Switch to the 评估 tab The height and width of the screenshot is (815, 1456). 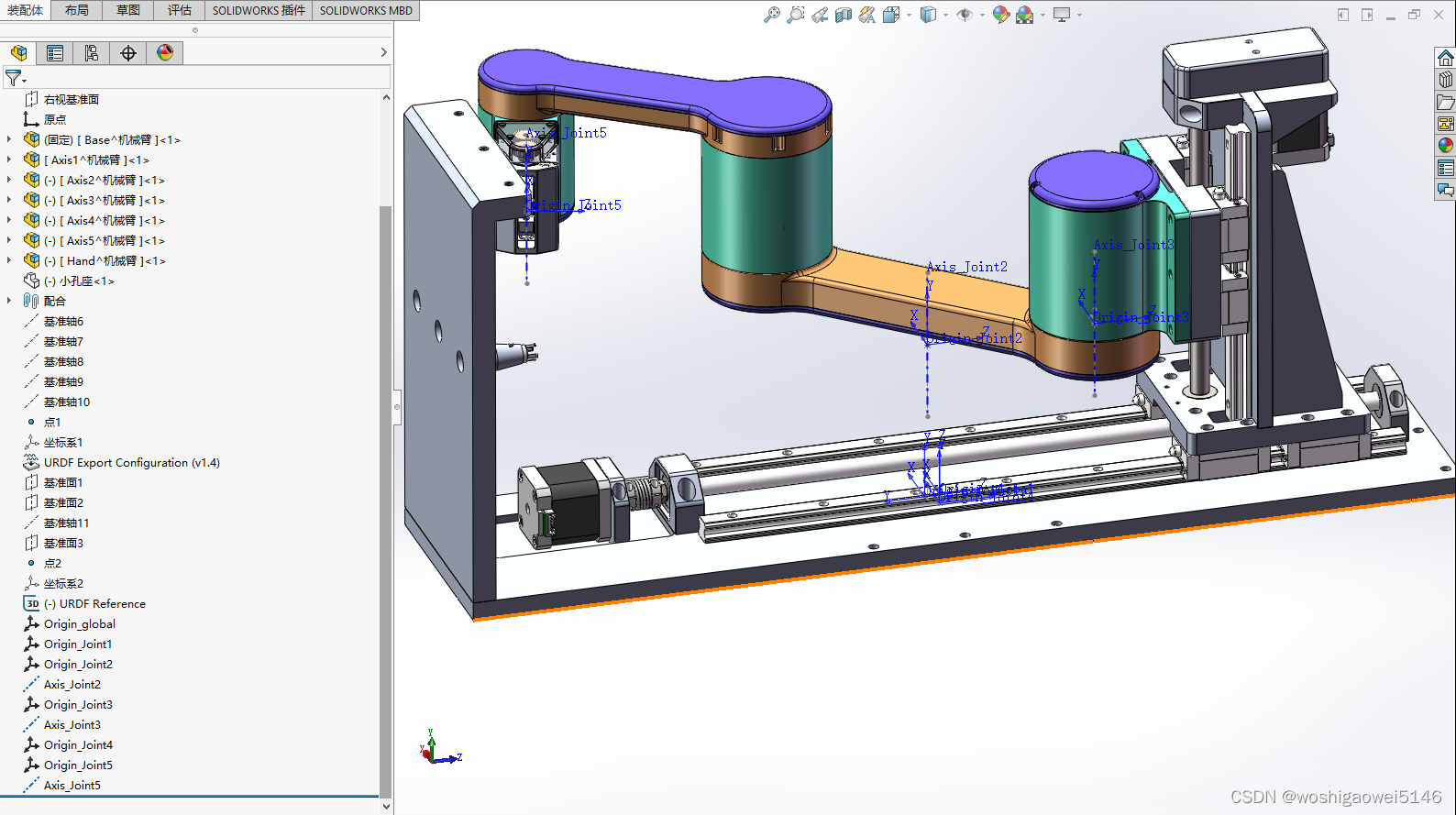180,10
